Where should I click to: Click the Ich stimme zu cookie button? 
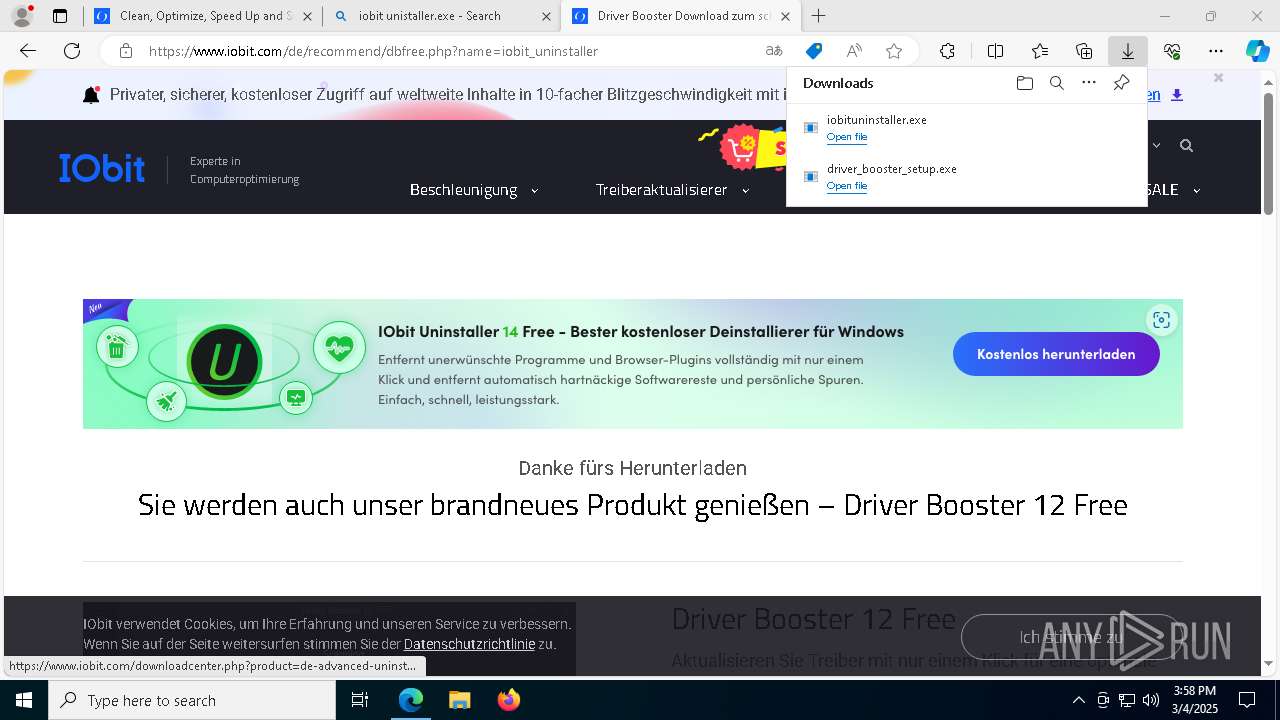click(1071, 637)
